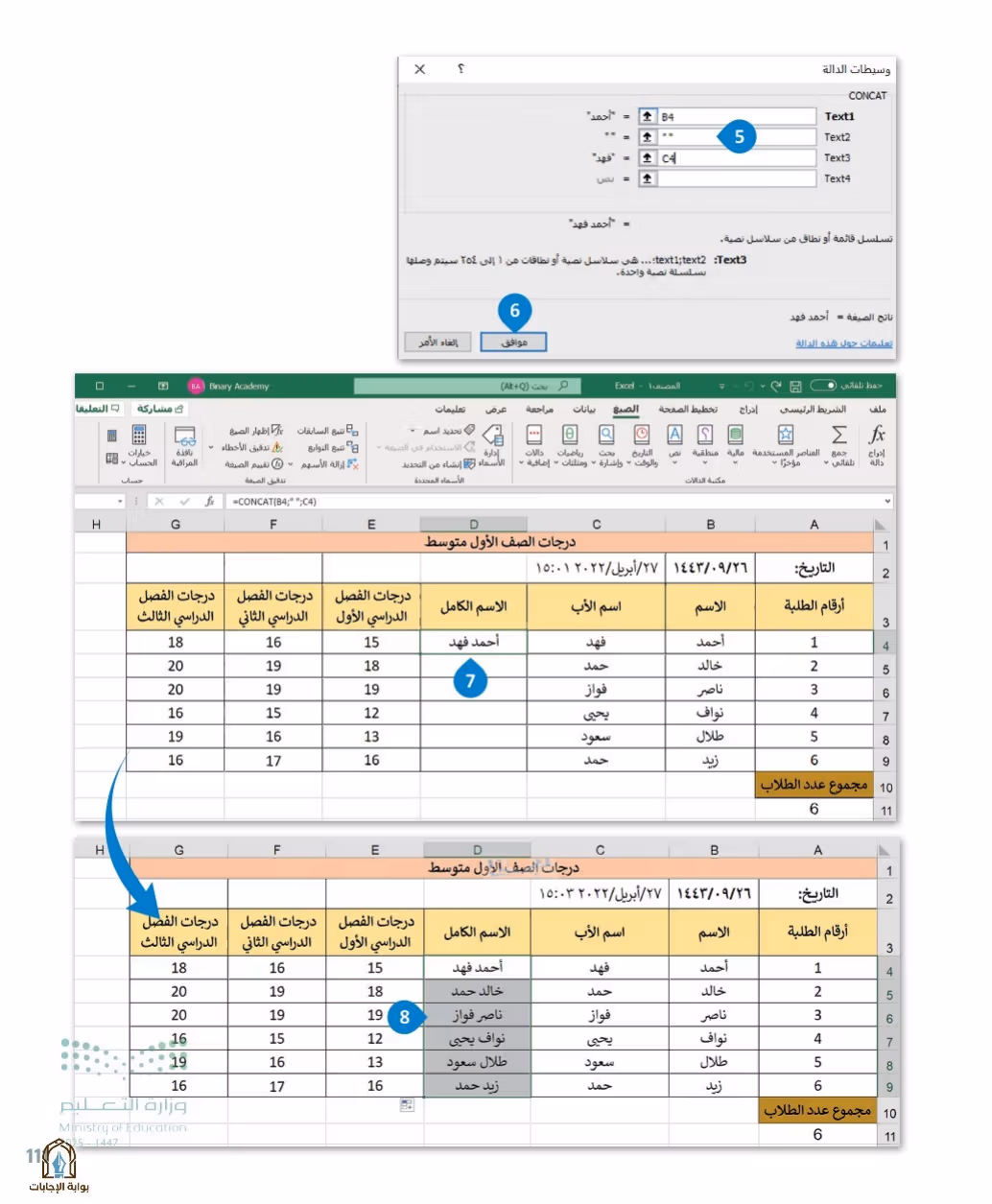Click the إدراج دالة (fx) ribbon icon

[x=876, y=445]
